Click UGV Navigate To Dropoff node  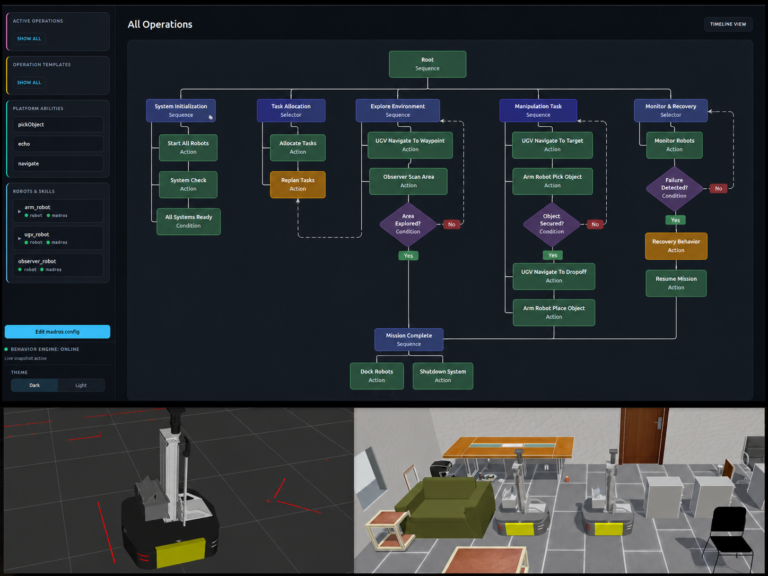click(x=554, y=276)
